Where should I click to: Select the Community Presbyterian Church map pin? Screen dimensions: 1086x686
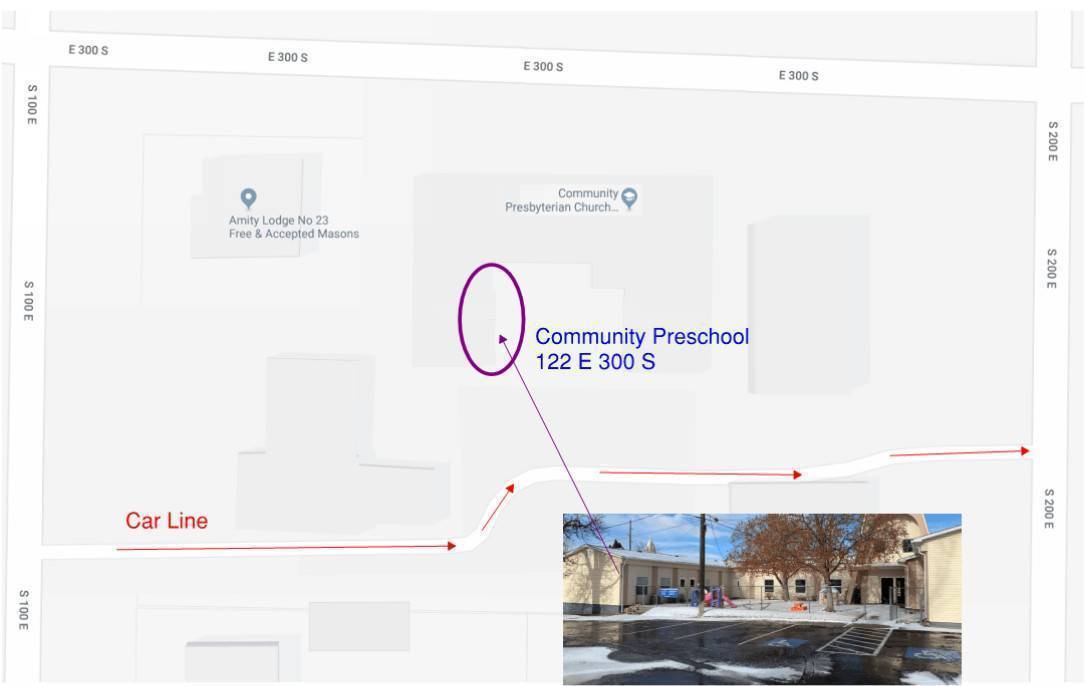coord(629,196)
